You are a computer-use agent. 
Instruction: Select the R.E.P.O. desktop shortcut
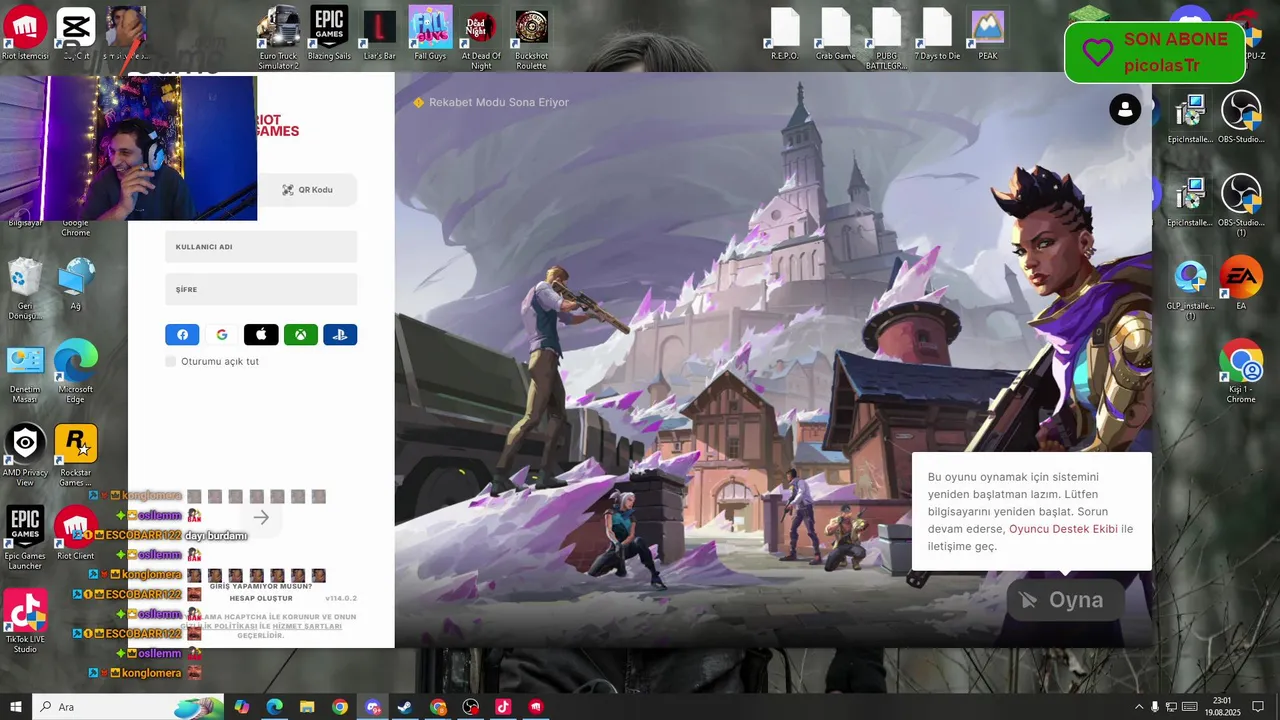click(x=785, y=35)
